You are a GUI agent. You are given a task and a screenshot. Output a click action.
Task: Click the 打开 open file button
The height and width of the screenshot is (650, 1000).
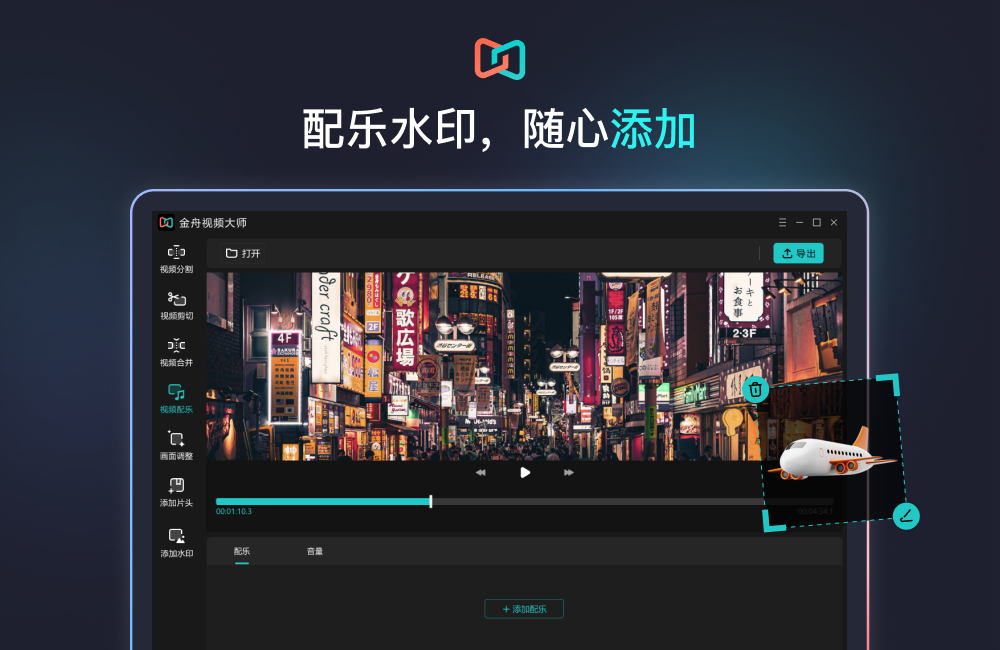click(x=243, y=253)
